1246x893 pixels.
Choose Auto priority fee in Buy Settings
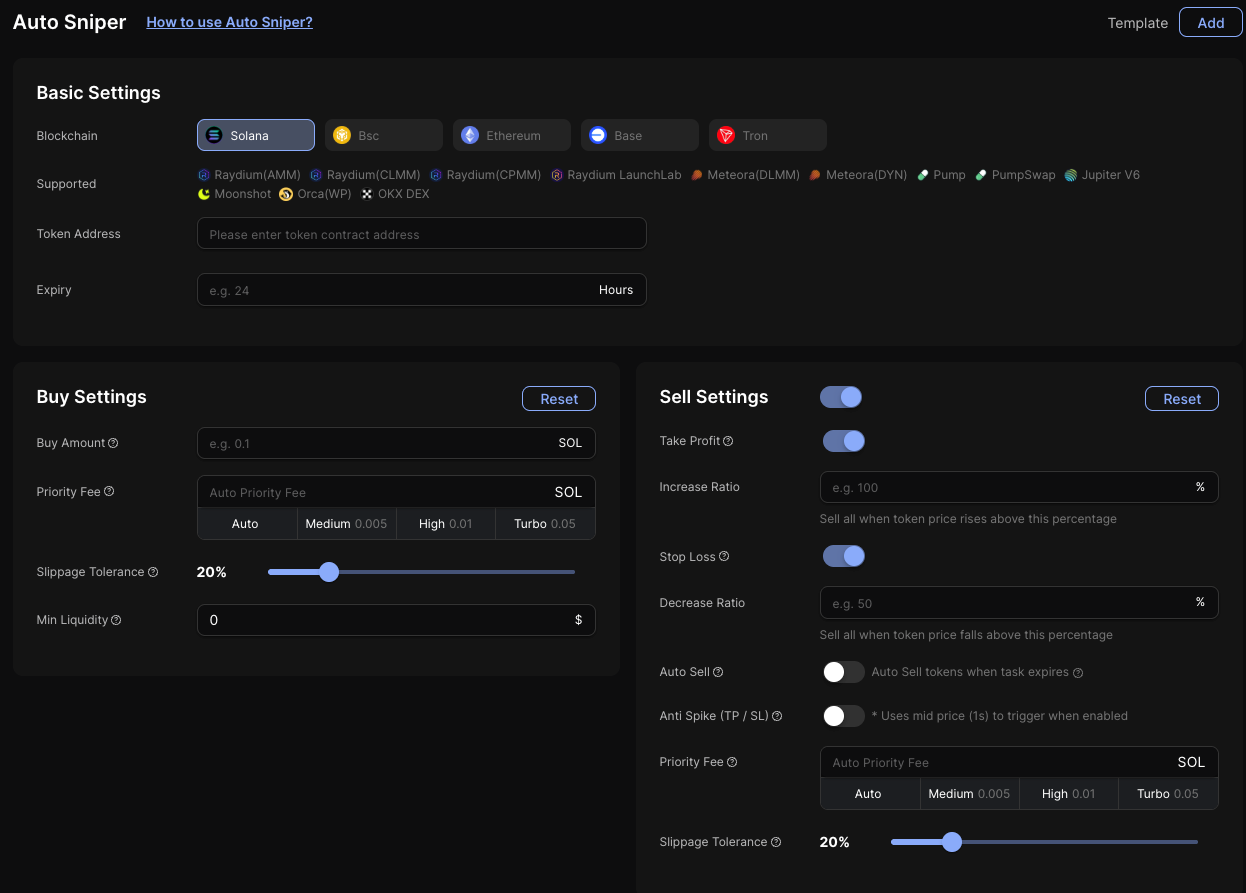coord(247,524)
